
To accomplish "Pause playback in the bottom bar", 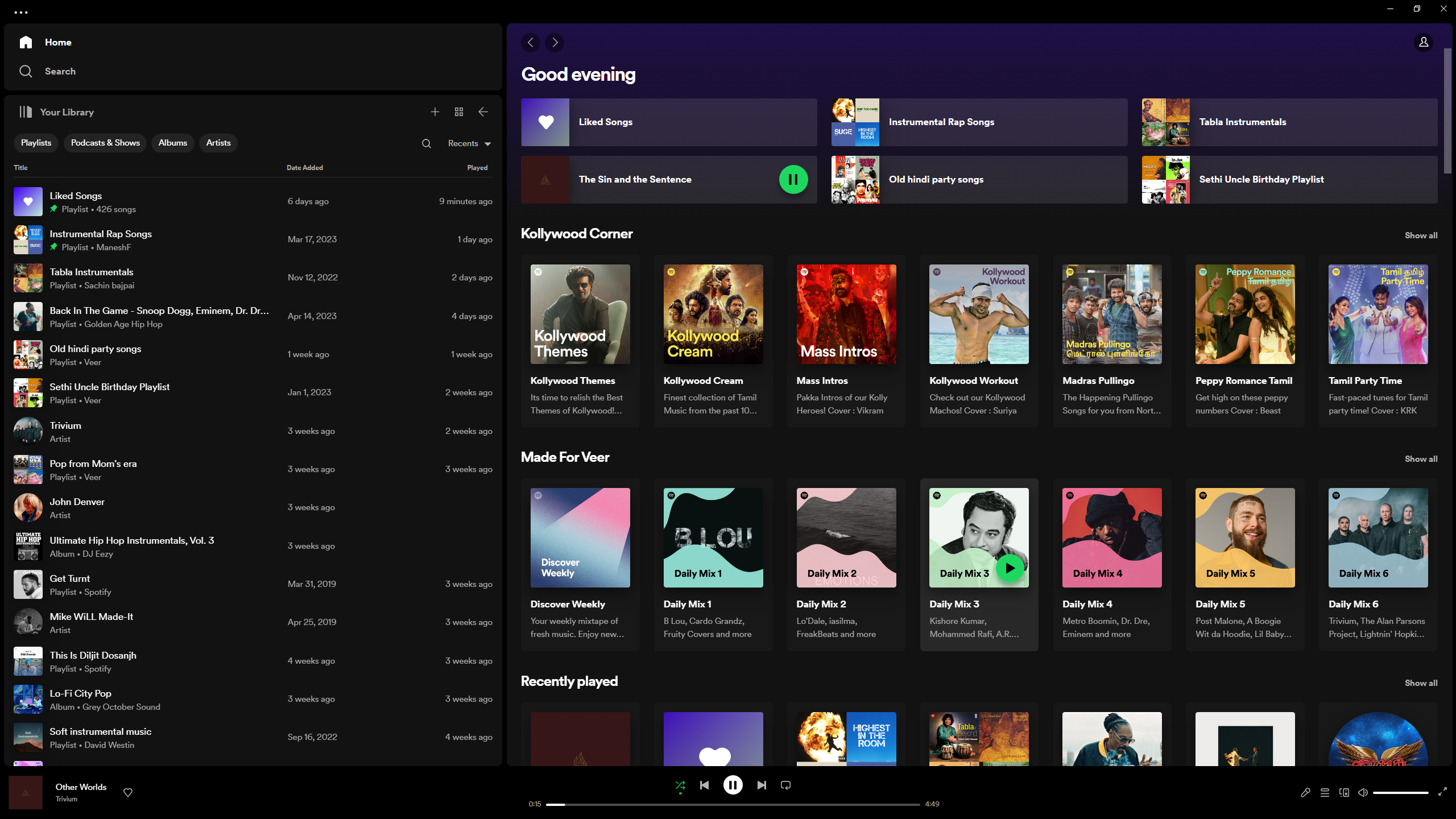I will 733,785.
